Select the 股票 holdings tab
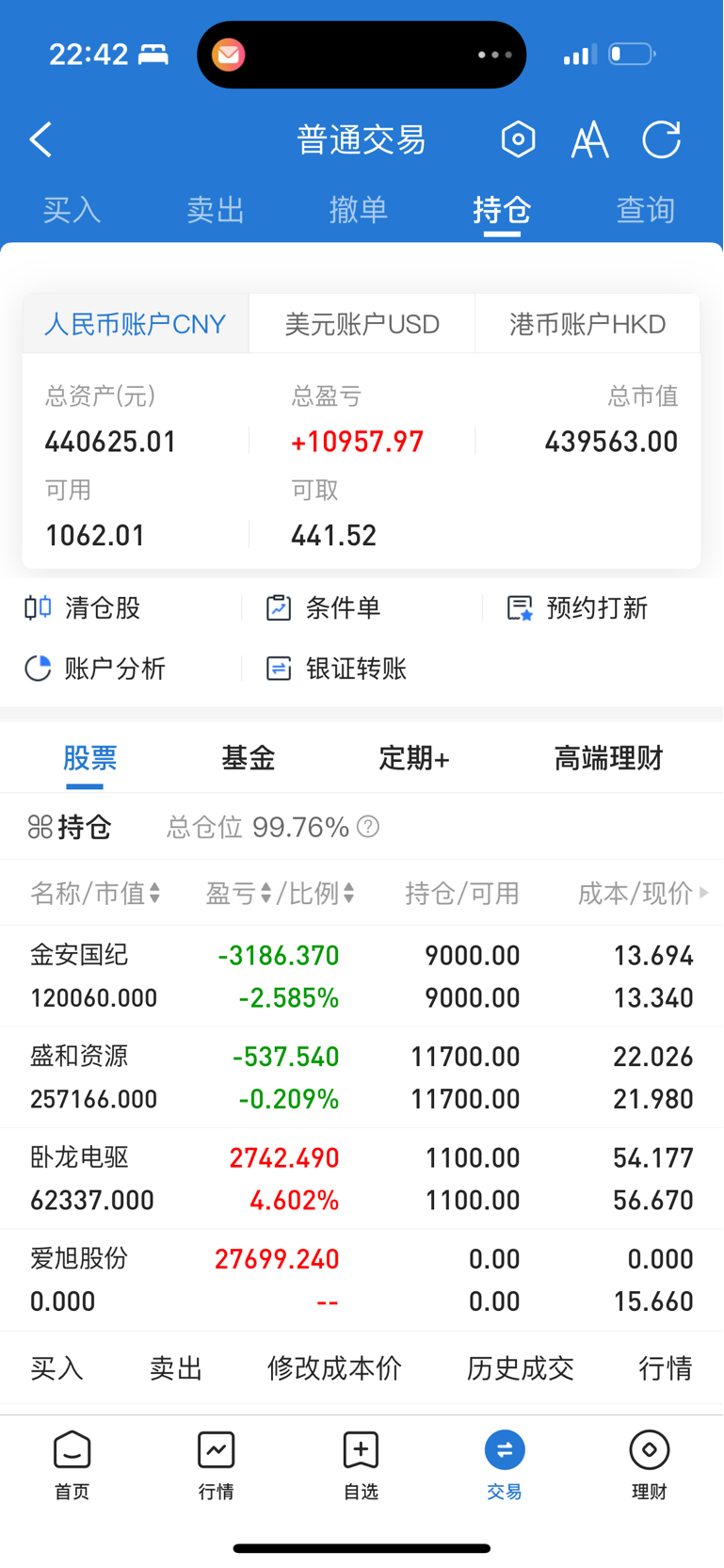This screenshot has height=1568, width=724. click(x=90, y=757)
